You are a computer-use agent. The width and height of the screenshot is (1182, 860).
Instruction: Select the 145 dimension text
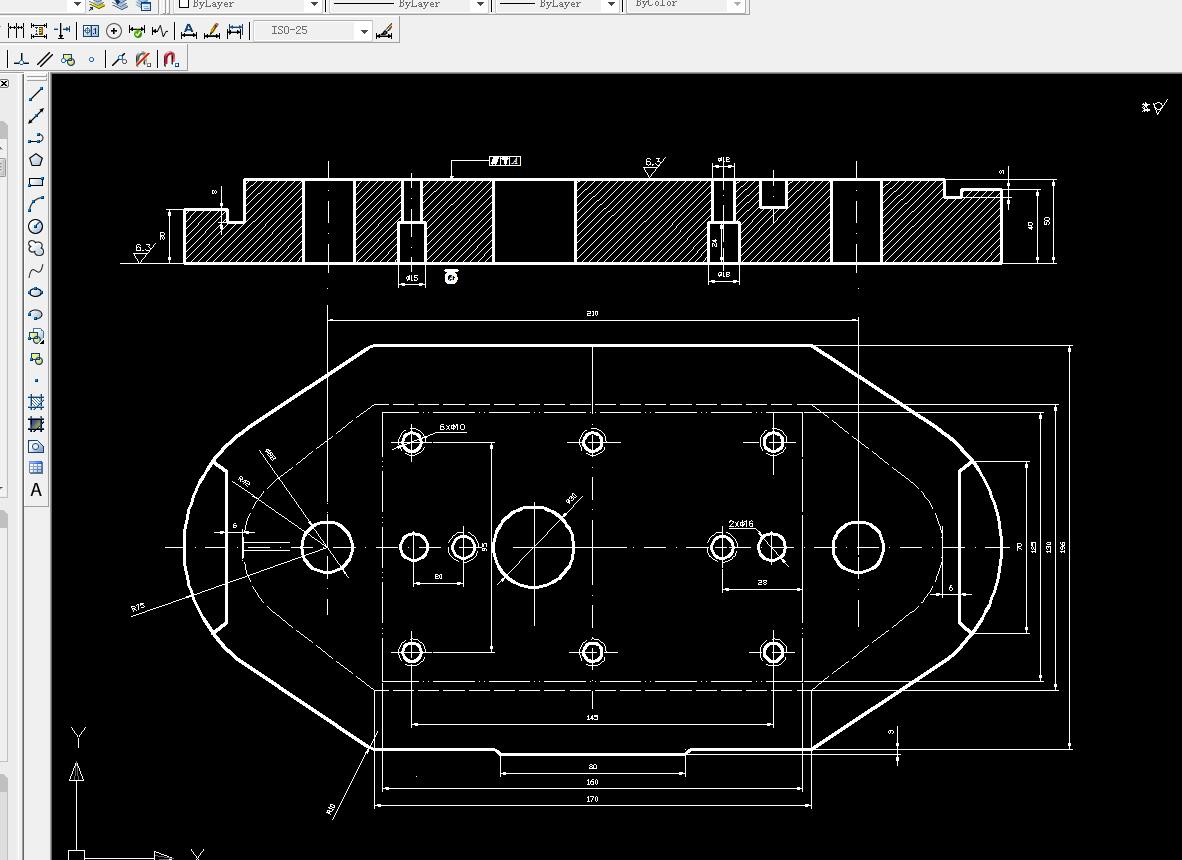tap(593, 718)
